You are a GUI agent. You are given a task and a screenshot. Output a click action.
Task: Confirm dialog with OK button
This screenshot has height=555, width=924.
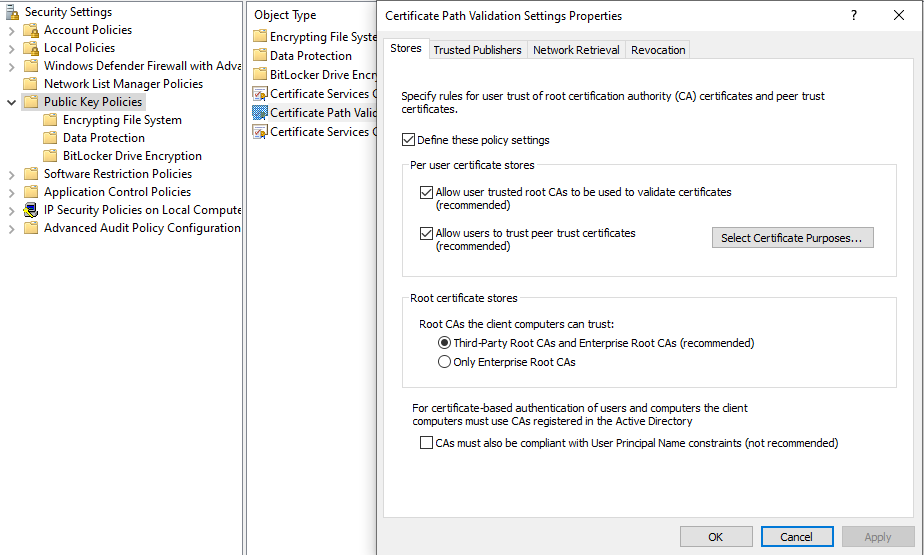(x=715, y=537)
